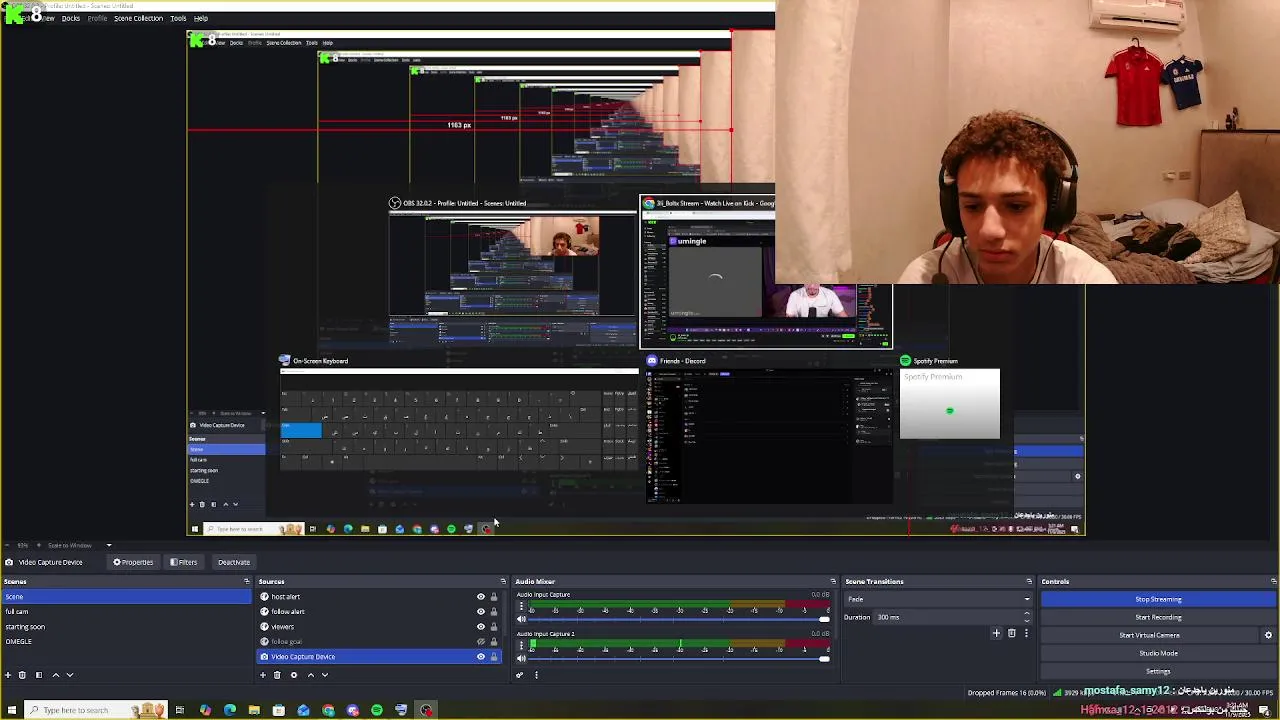
Task: Open Audio Input Capture 2 options dots
Action: tap(521, 646)
